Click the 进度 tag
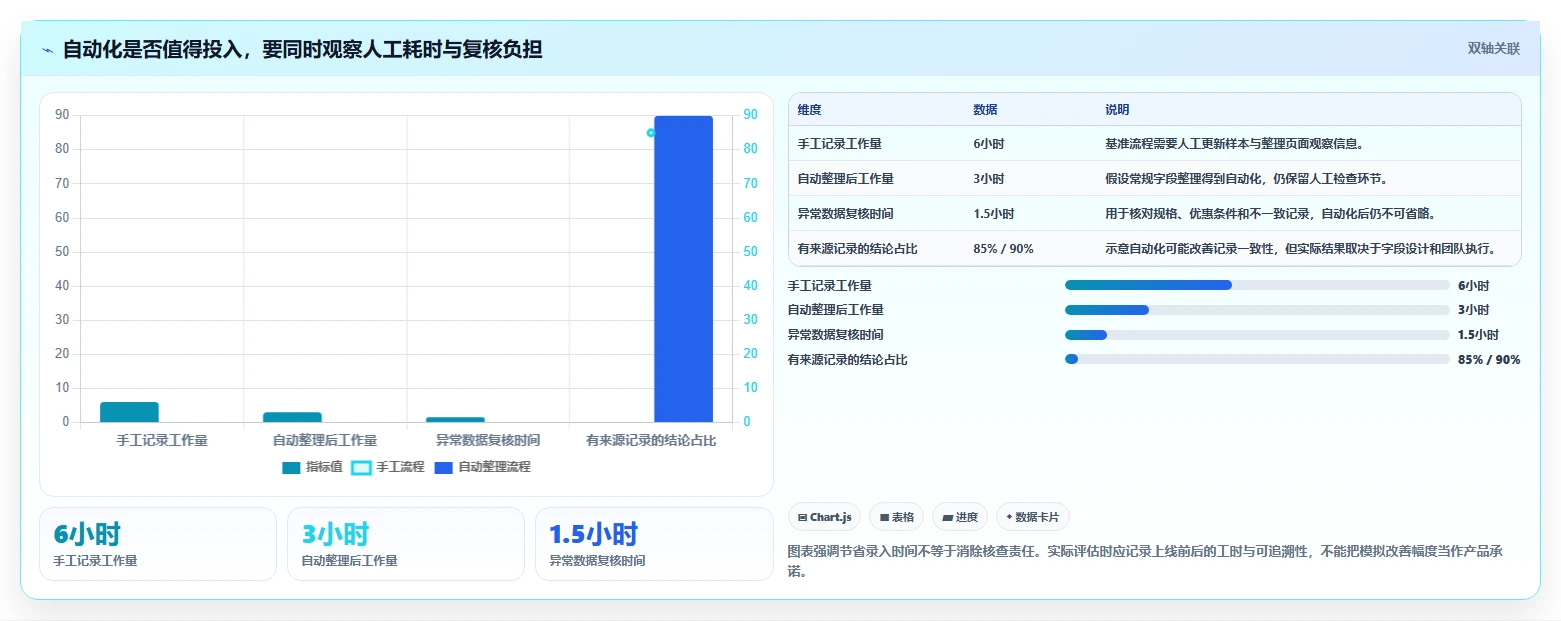The height and width of the screenshot is (621, 1561). pos(960,517)
